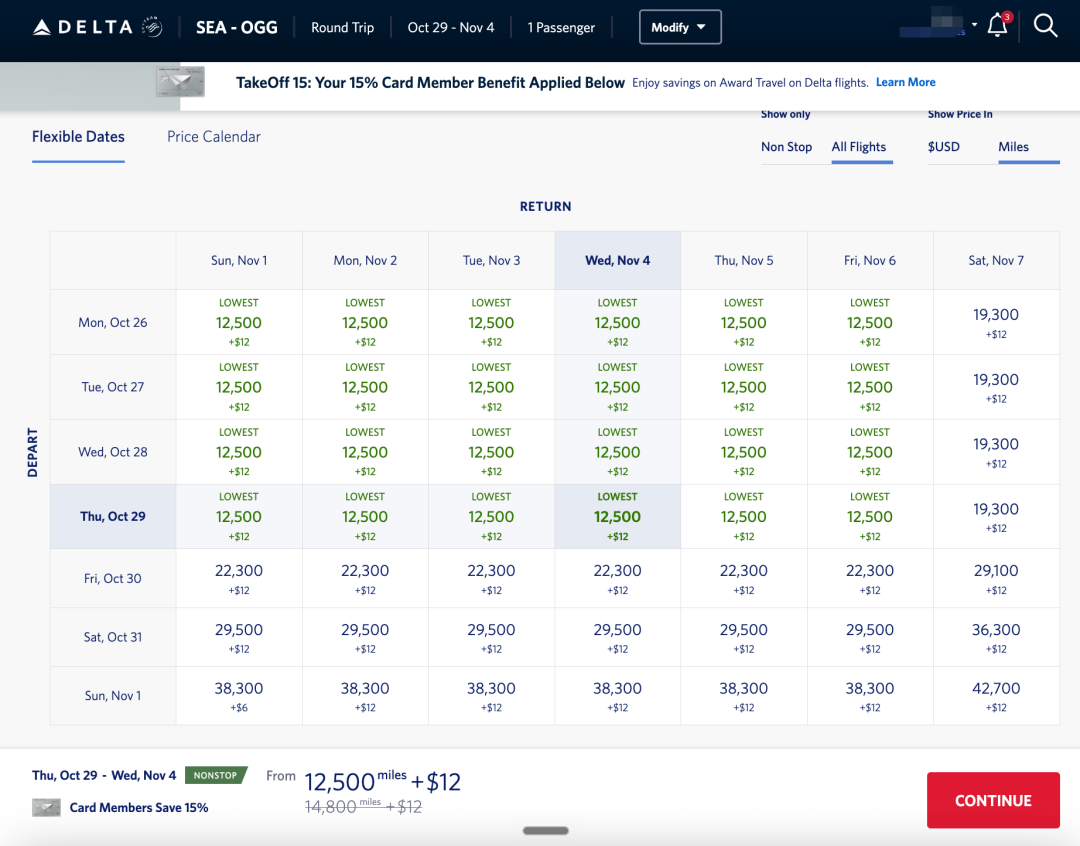
Task: Click the credit card image in TakeOff 15 banner
Action: tap(180, 82)
